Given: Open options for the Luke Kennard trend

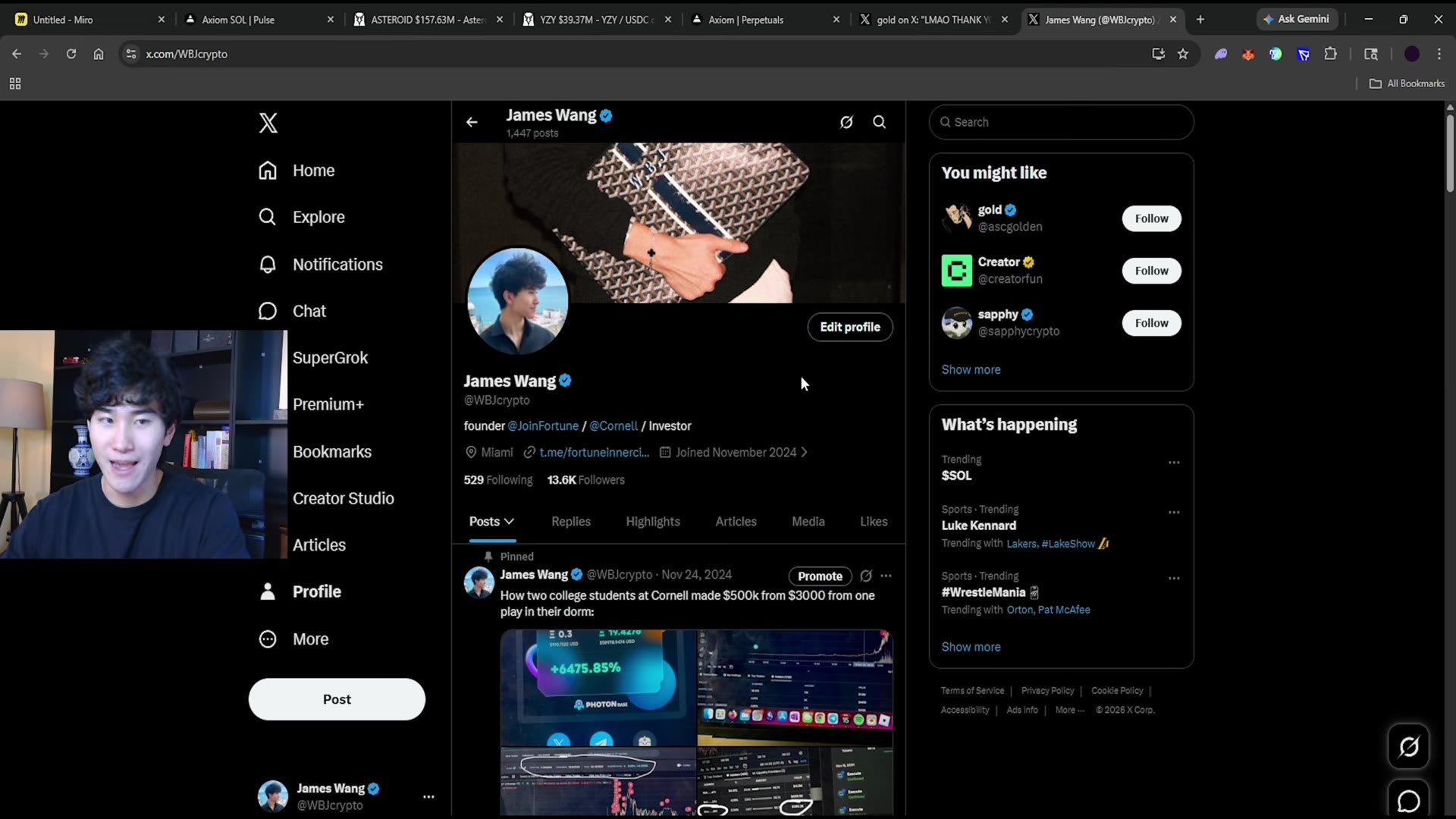Looking at the screenshot, I should pos(1174,513).
